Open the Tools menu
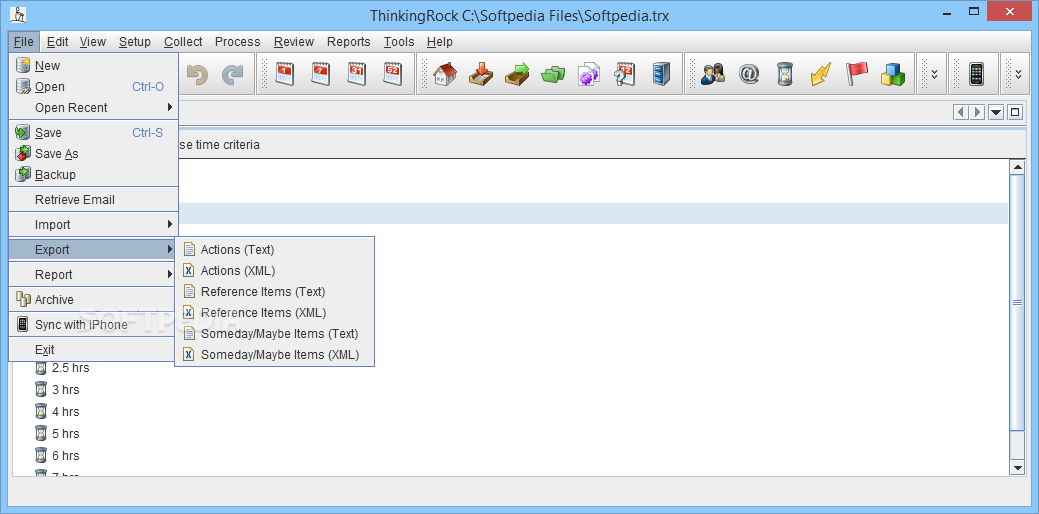Viewport: 1039px width, 514px height. (399, 42)
